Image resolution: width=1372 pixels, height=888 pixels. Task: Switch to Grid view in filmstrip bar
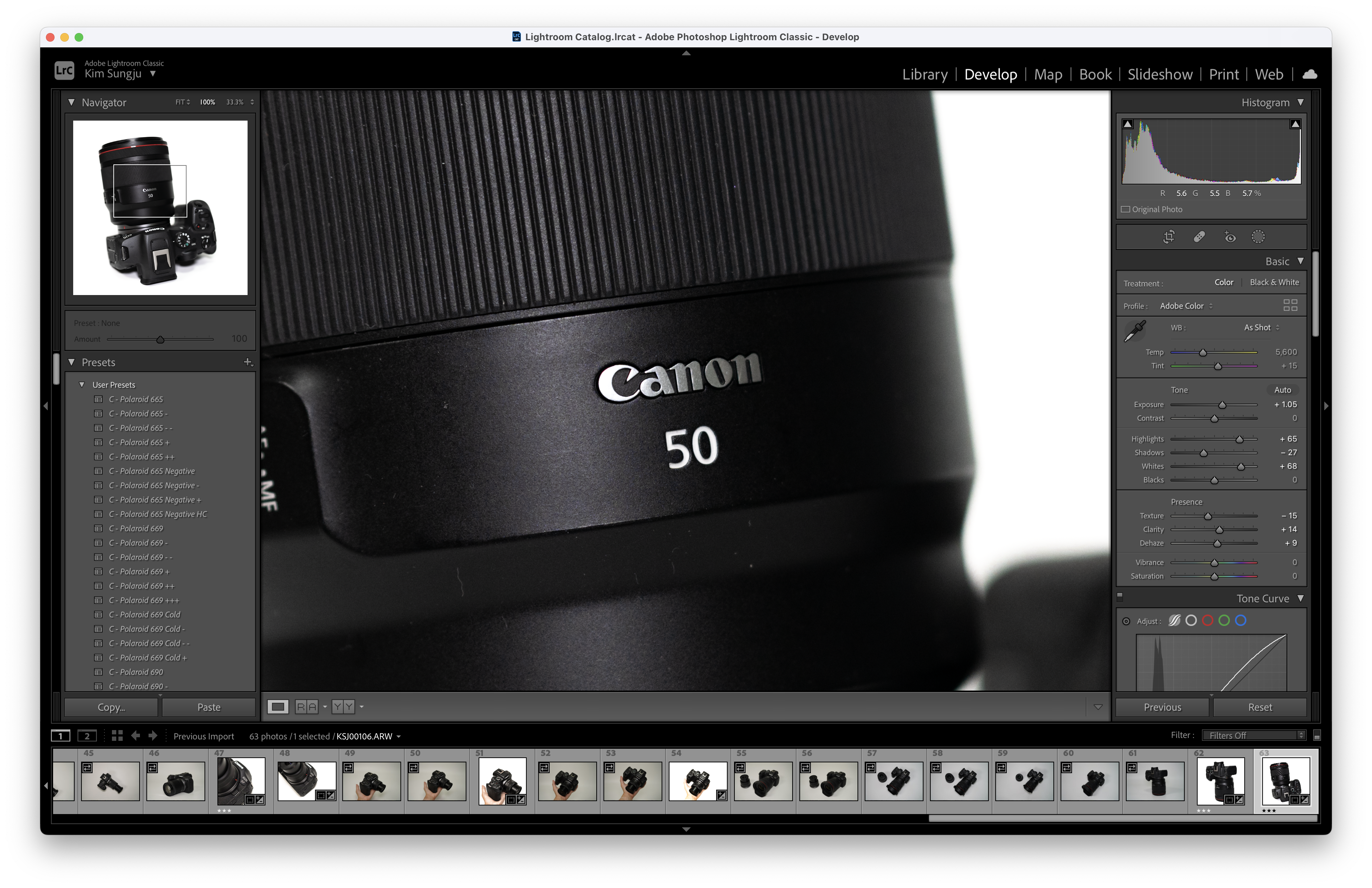[117, 736]
